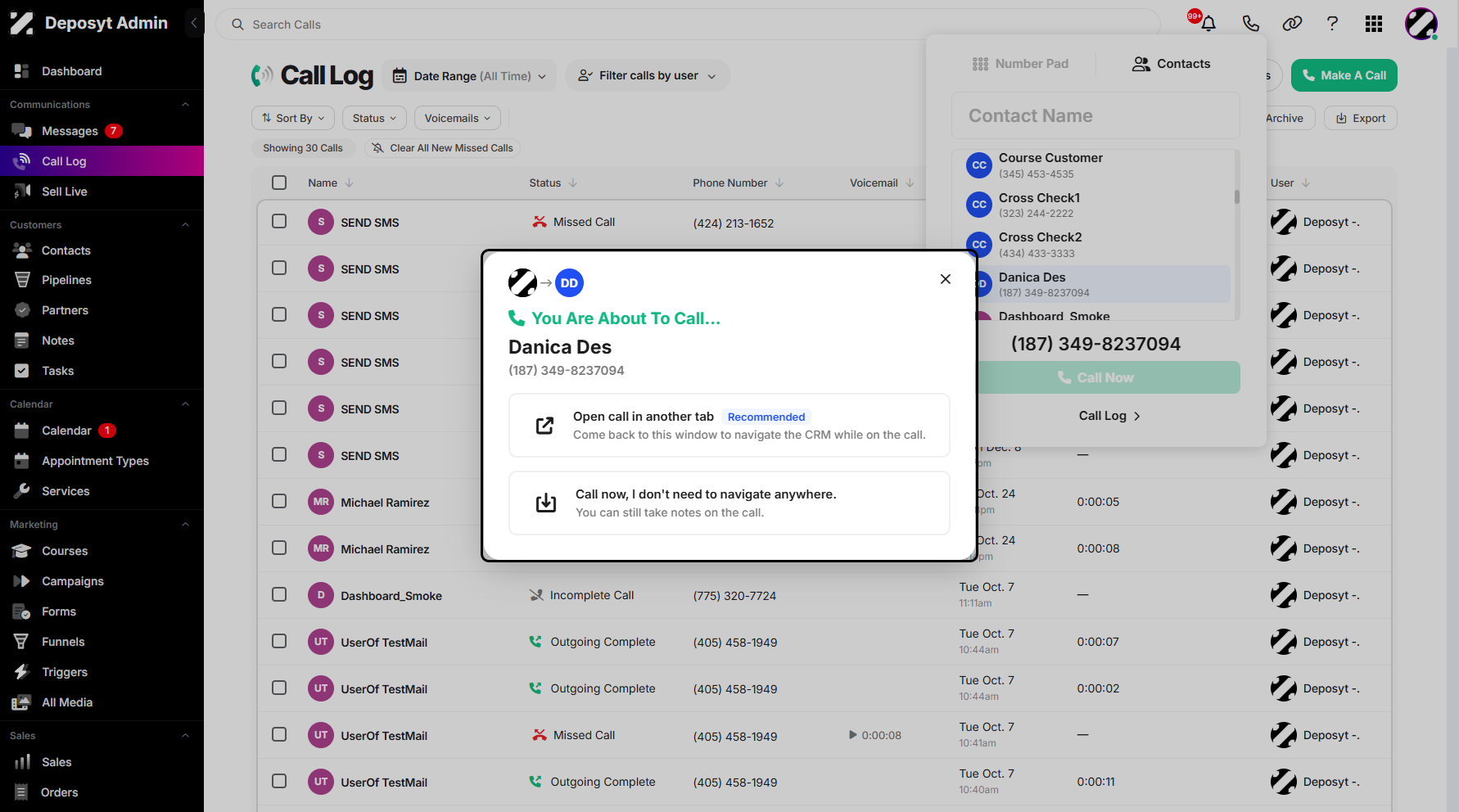Open the user profile avatar
The image size is (1459, 812).
pyautogui.click(x=1421, y=24)
